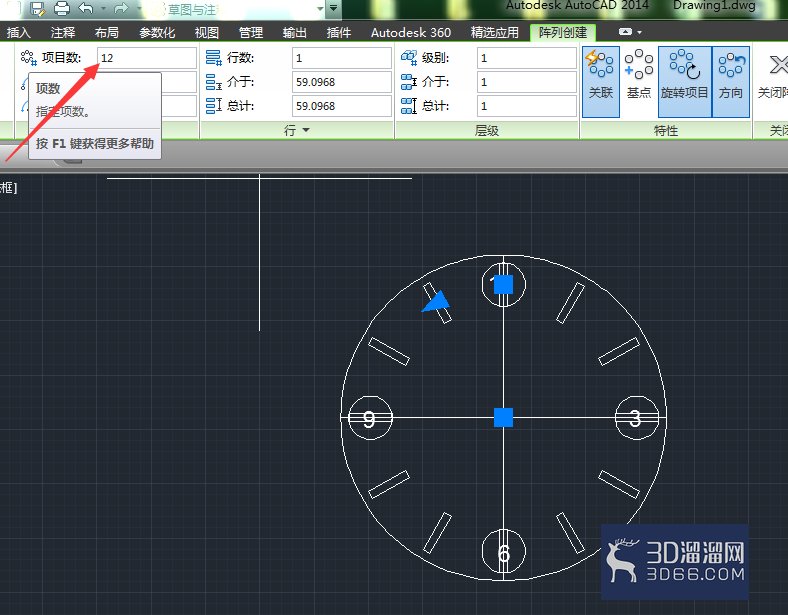Click the row 总计 icon

(214, 106)
